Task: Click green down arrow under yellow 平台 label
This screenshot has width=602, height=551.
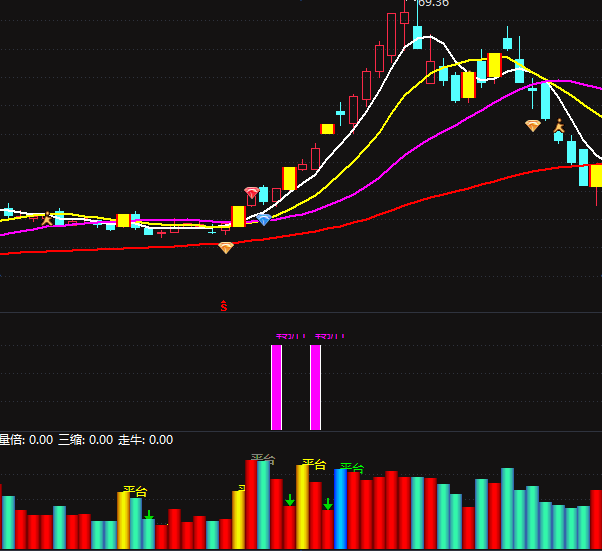Action: 149,515
